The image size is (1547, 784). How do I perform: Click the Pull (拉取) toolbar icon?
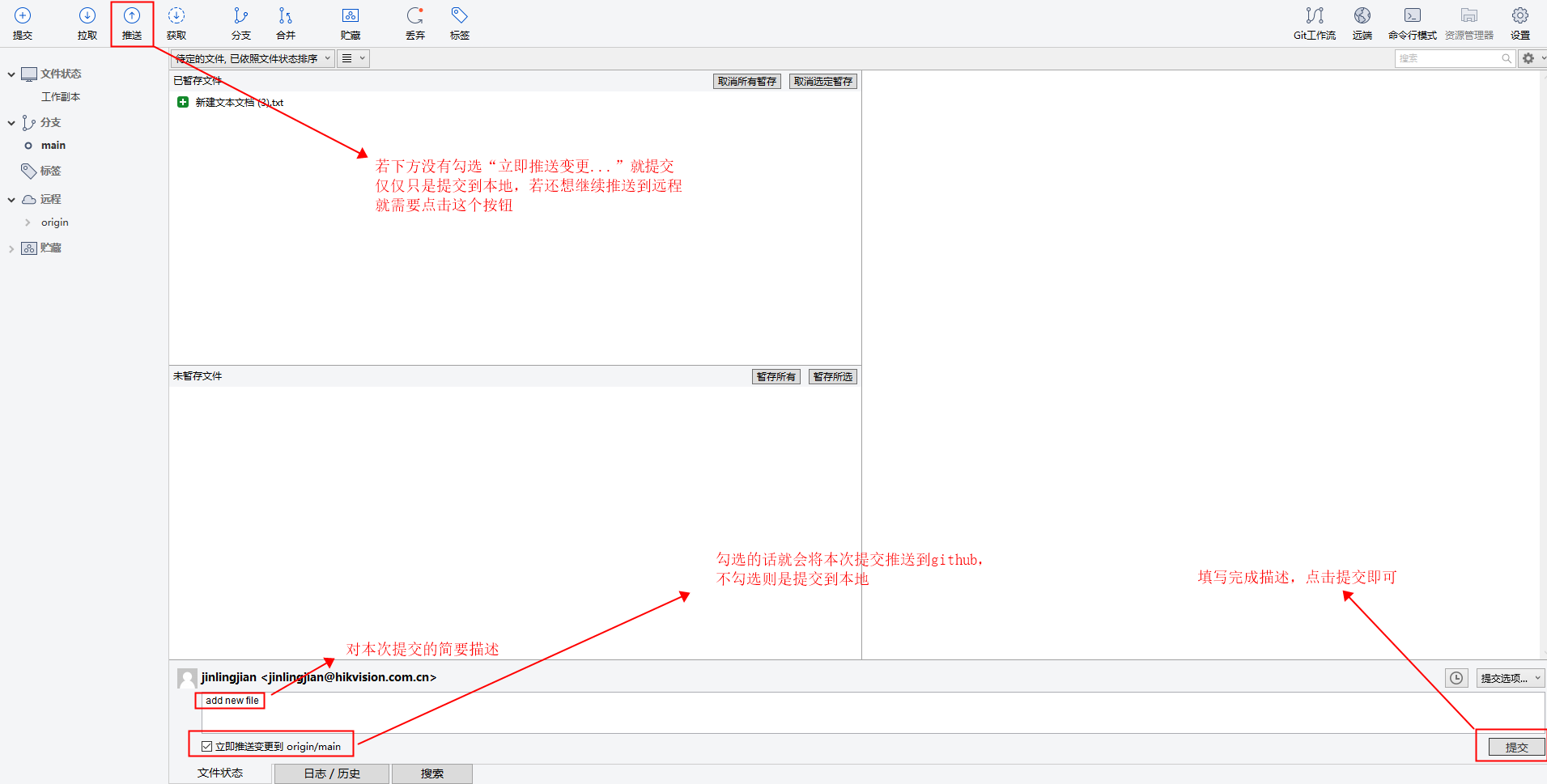(x=87, y=23)
